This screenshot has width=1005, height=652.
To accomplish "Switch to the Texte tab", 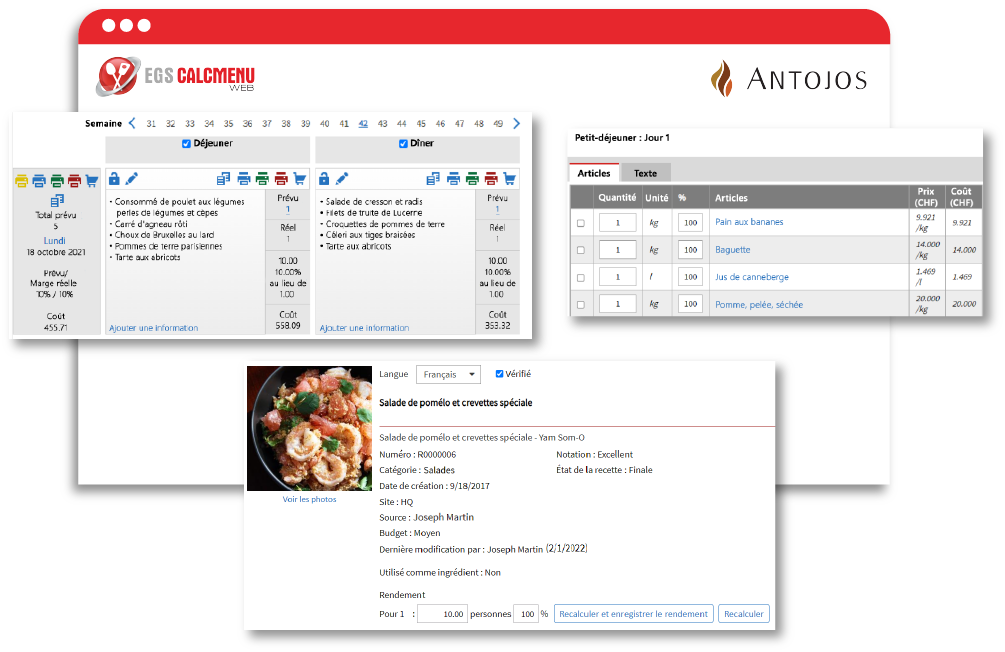I will 645,173.
